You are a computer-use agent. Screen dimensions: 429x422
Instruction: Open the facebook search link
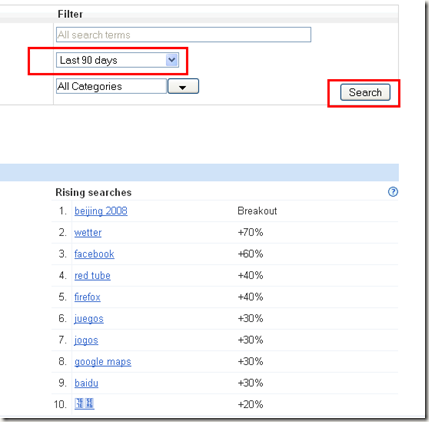click(94, 254)
